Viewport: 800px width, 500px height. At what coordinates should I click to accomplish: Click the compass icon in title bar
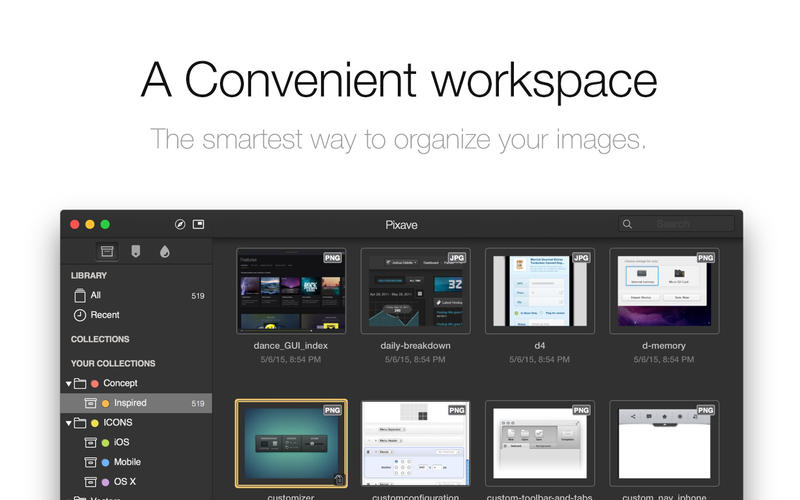[x=180, y=225]
